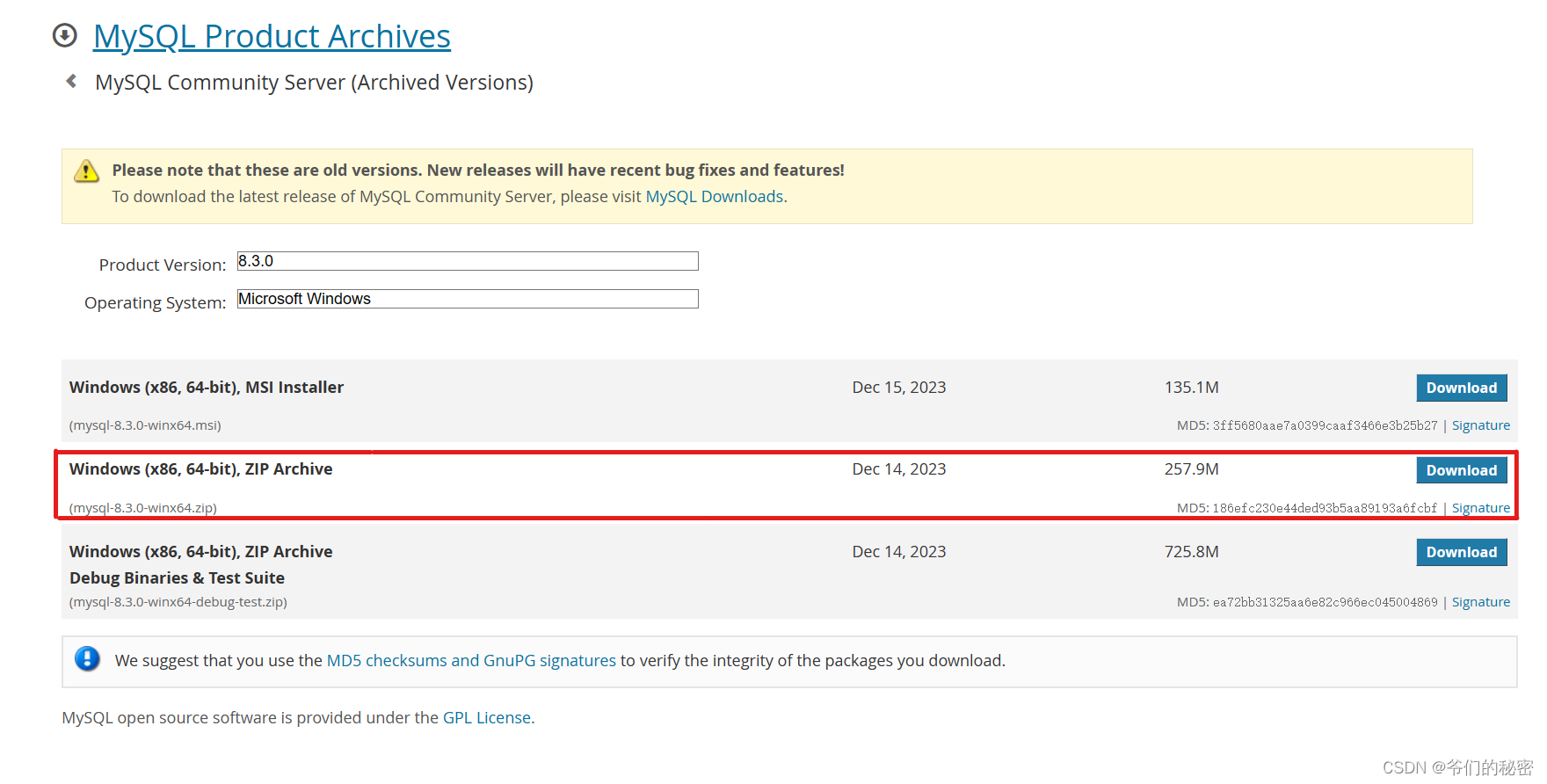Screen dimensions: 1547x784
Task: Click the 135.1M file size
Action: point(1192,388)
